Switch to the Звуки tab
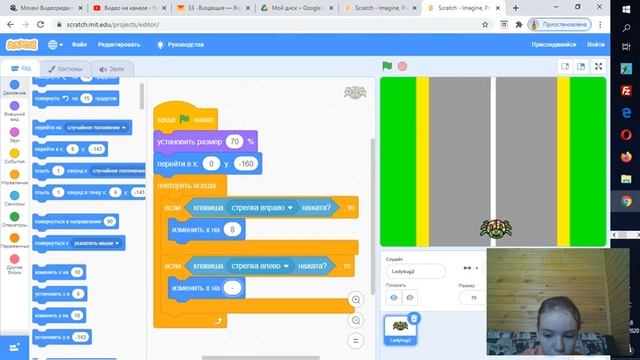The image size is (640, 360). (111, 69)
